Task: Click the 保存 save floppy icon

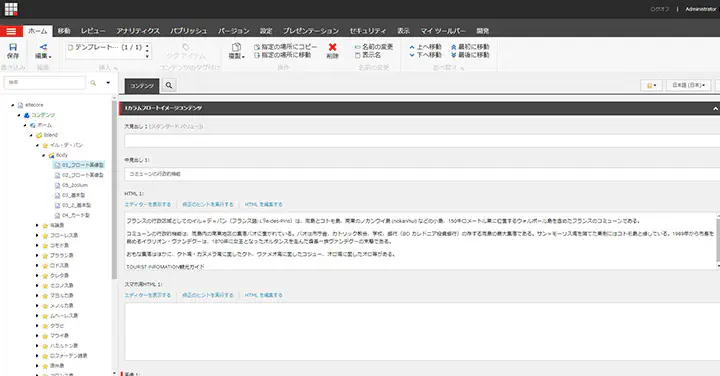Action: 13,47
